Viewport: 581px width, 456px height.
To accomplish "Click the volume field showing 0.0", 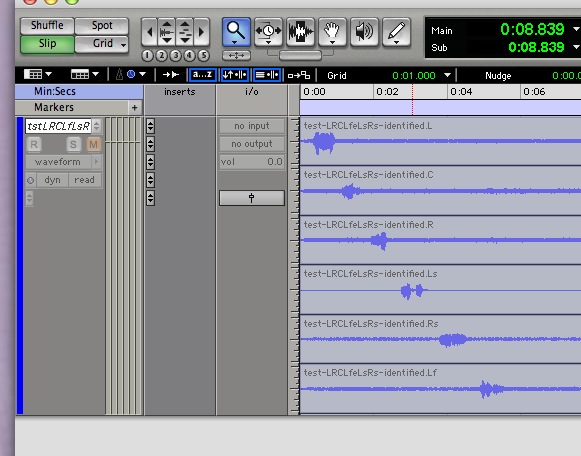I will (252, 162).
